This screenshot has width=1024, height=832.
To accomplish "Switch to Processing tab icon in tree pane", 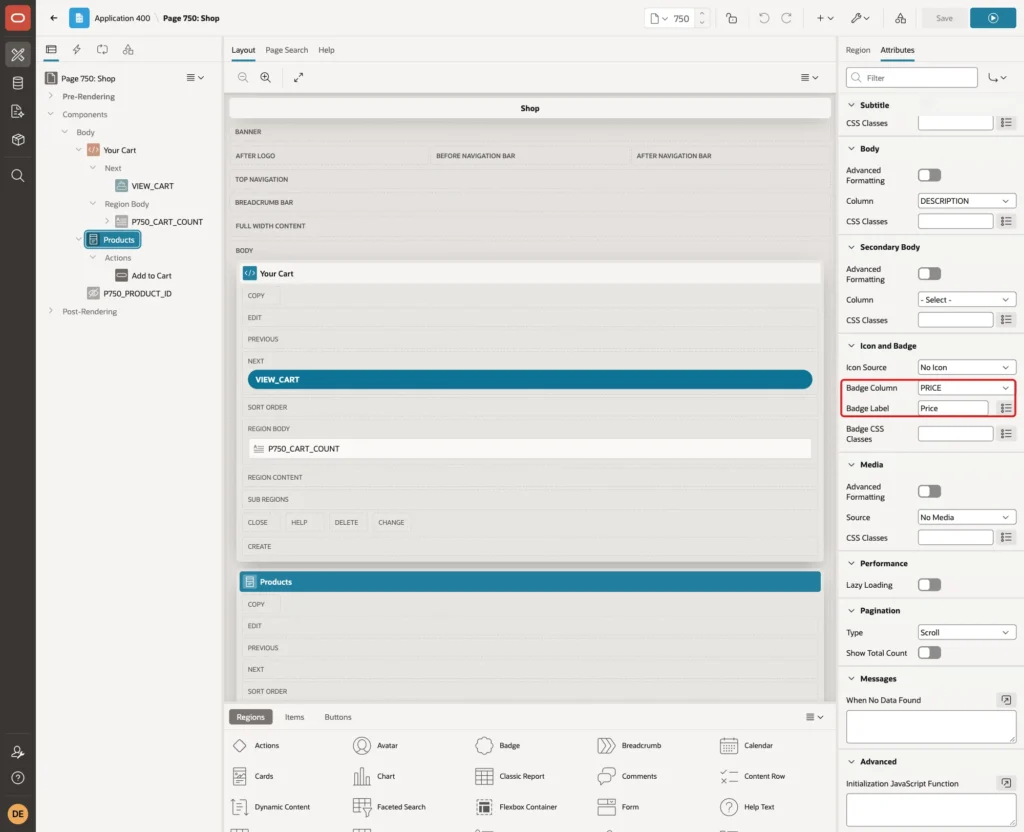I will [103, 50].
